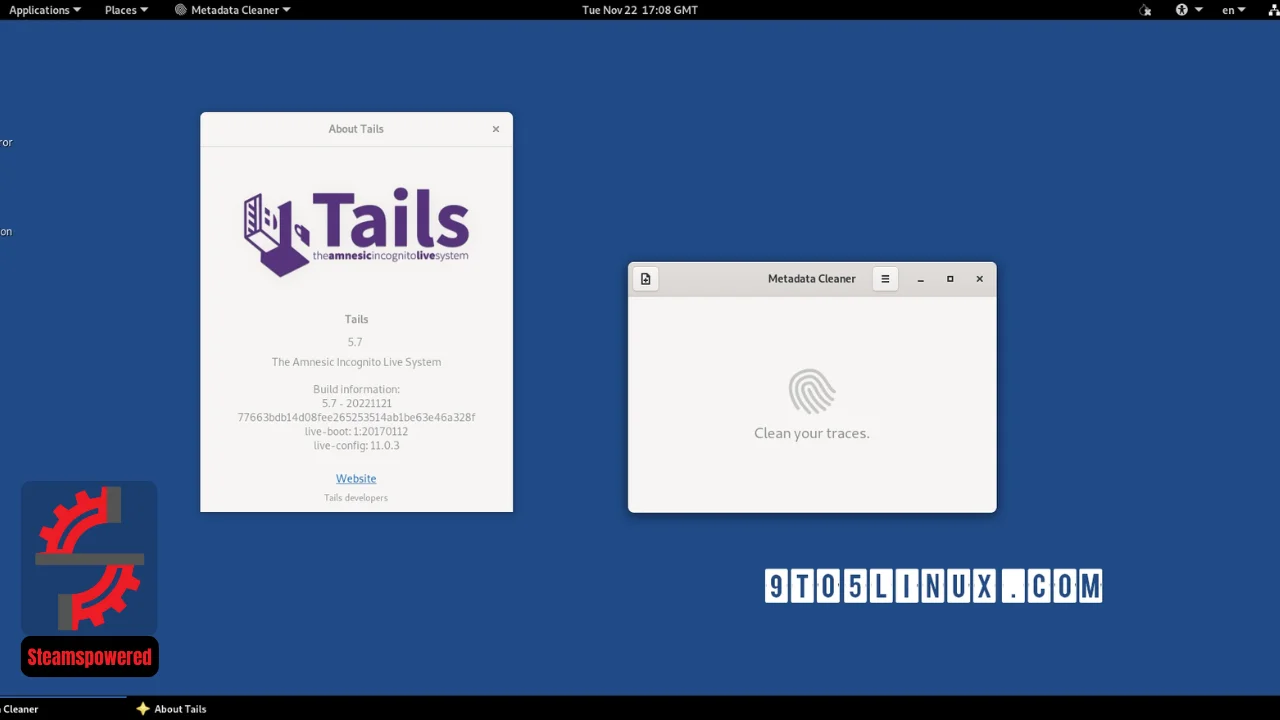This screenshot has height=720, width=1280.
Task: Click the build hash starting 77663bdb
Action: (x=356, y=417)
